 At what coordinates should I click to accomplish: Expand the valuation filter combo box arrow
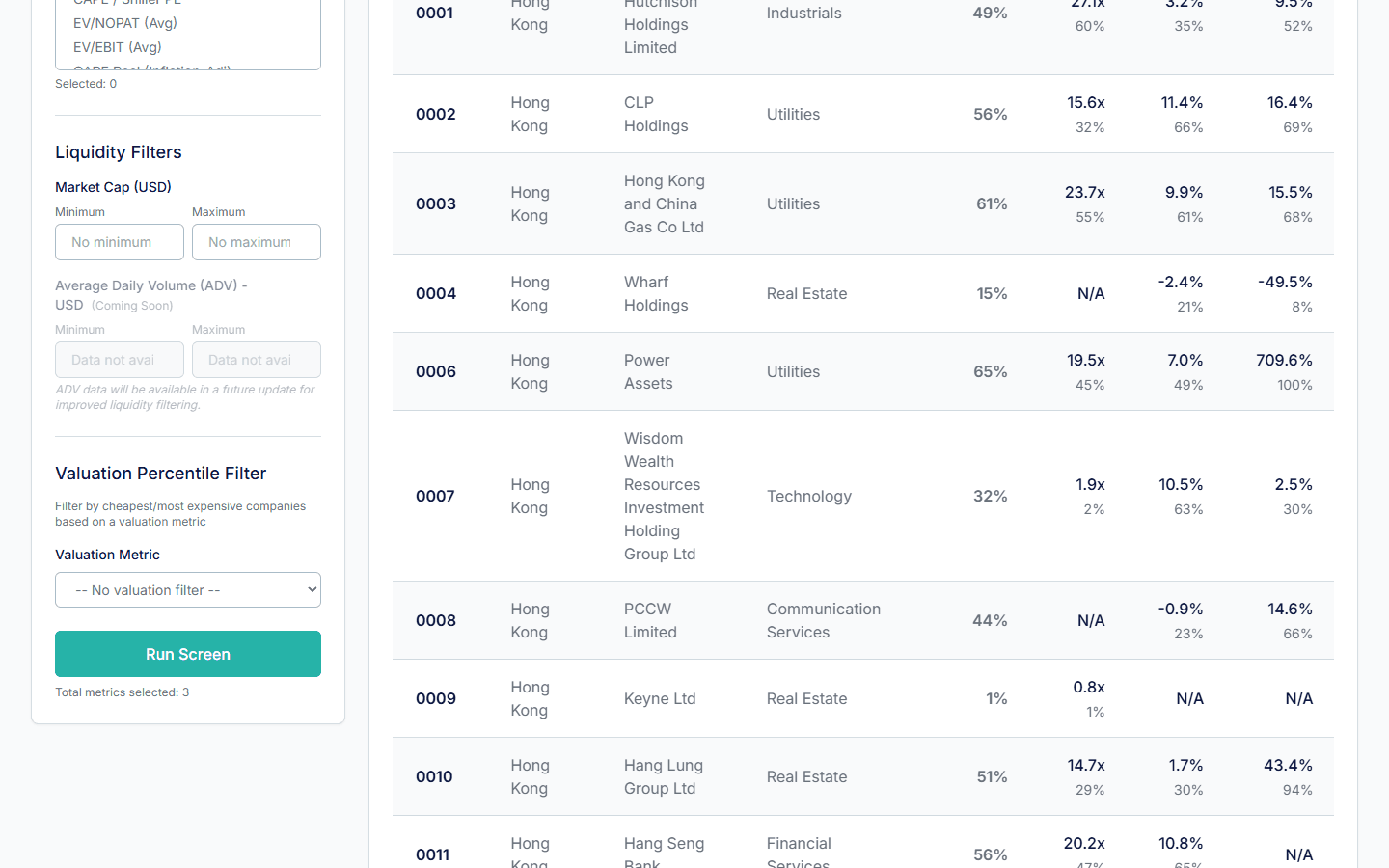click(308, 589)
